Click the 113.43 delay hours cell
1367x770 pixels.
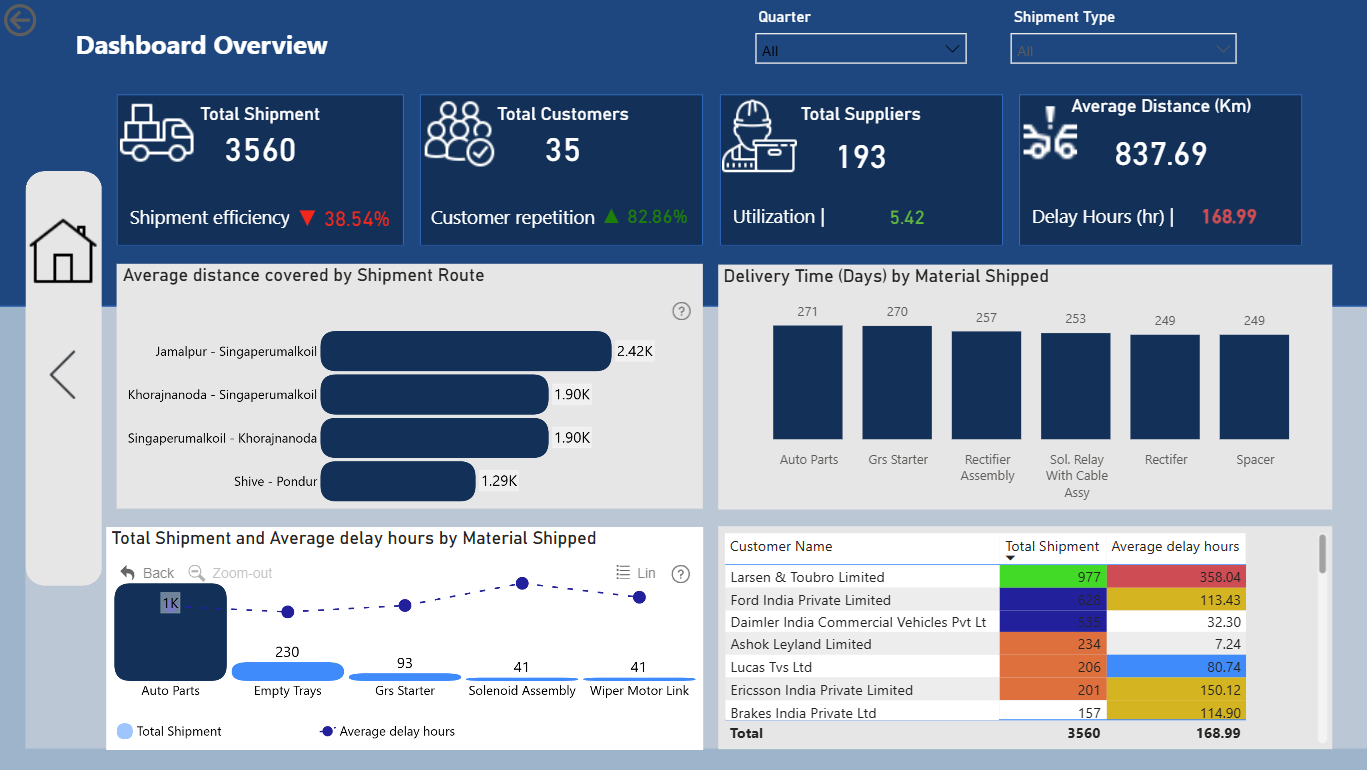pos(1176,600)
